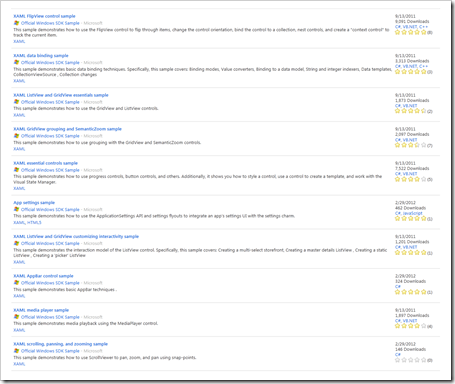Open ListView and GridView customizing interactivity sample
Viewport: 455px width, 384px height.
point(76,236)
